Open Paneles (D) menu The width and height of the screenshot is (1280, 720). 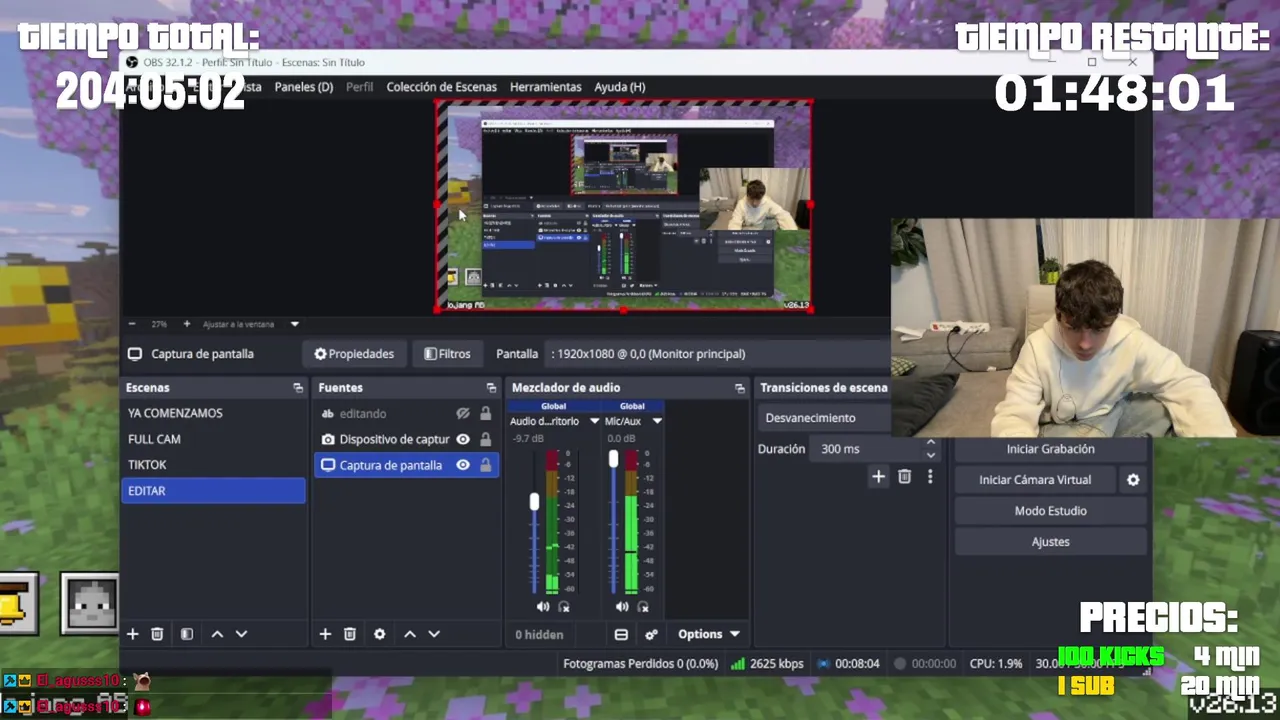pos(304,87)
